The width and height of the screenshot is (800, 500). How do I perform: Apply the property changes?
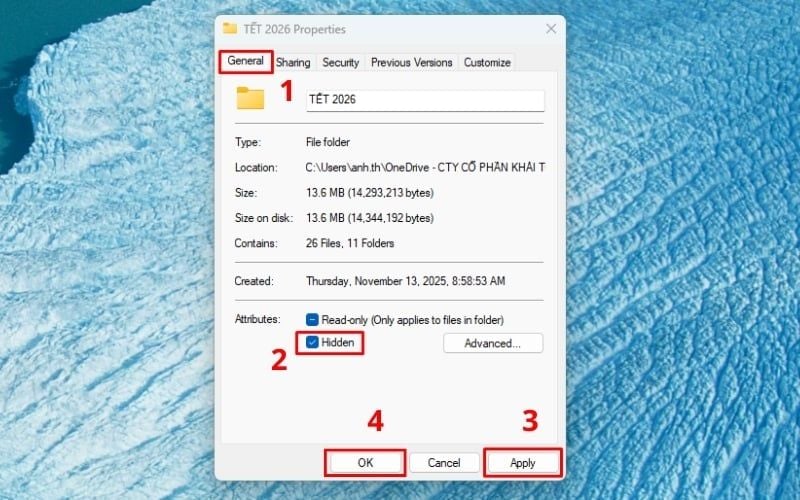[x=522, y=463]
